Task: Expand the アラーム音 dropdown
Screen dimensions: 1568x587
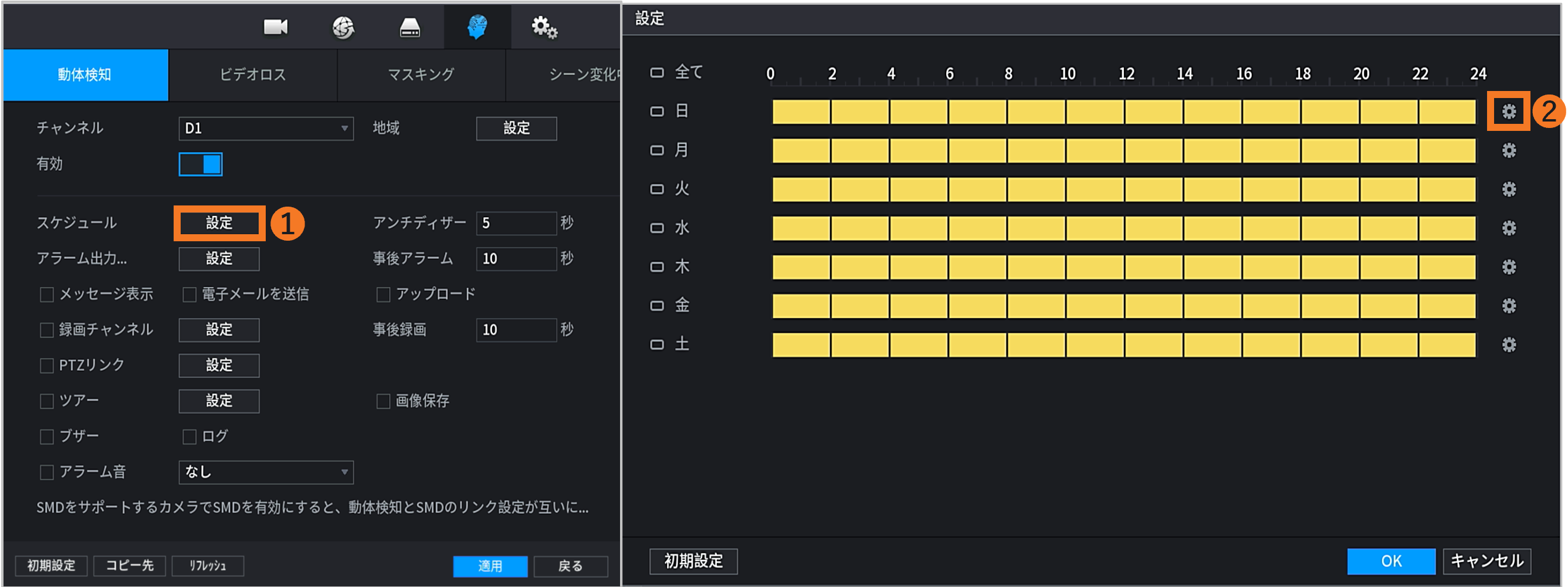Action: coord(265,472)
